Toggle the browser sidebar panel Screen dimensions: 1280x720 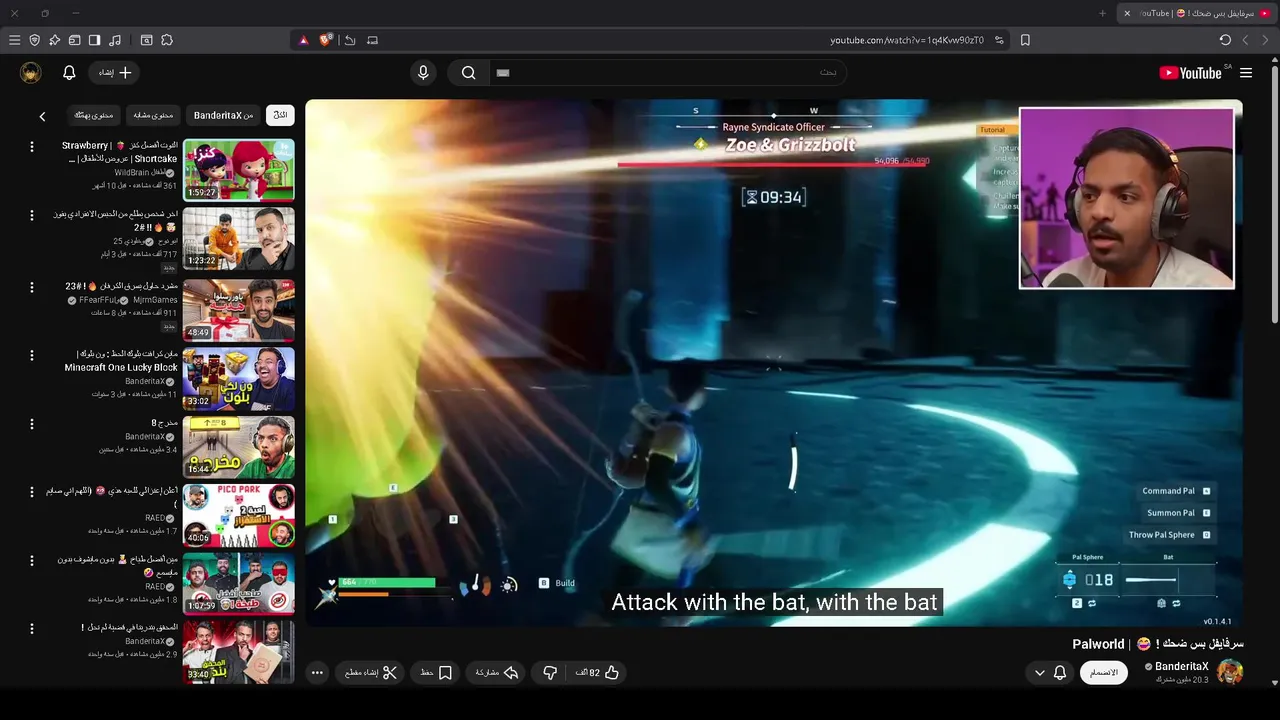[94, 40]
